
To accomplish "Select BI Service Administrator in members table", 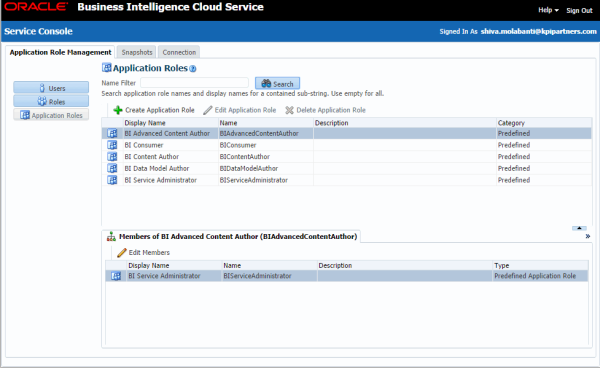I will [x=164, y=276].
